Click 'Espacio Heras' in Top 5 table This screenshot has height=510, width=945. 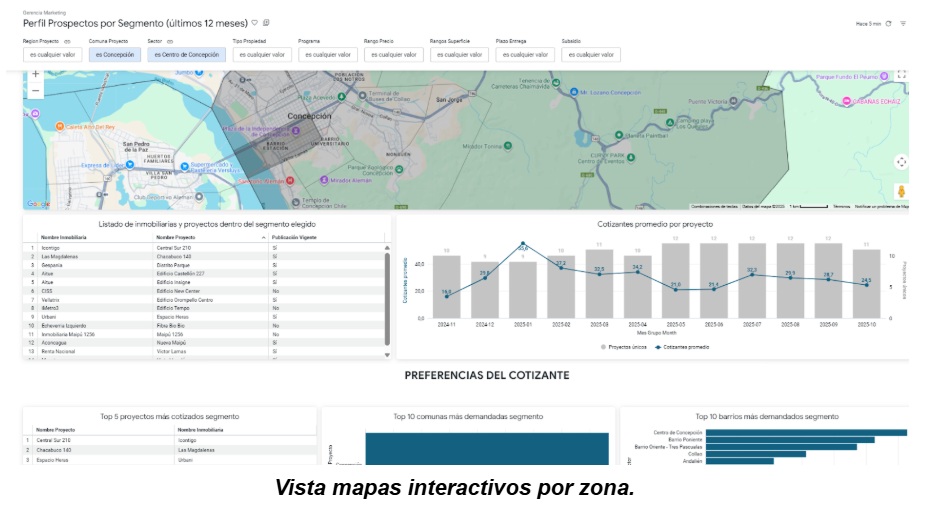52,460
